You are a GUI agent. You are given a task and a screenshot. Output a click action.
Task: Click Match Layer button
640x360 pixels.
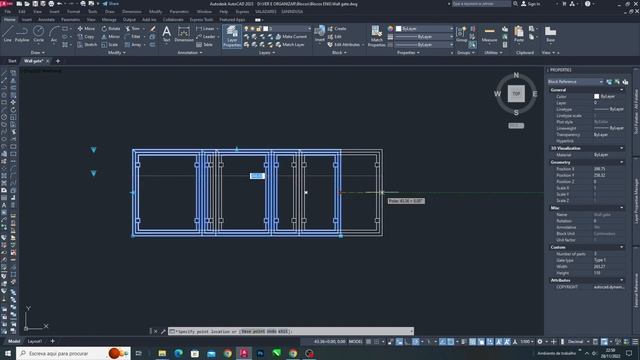pos(290,44)
